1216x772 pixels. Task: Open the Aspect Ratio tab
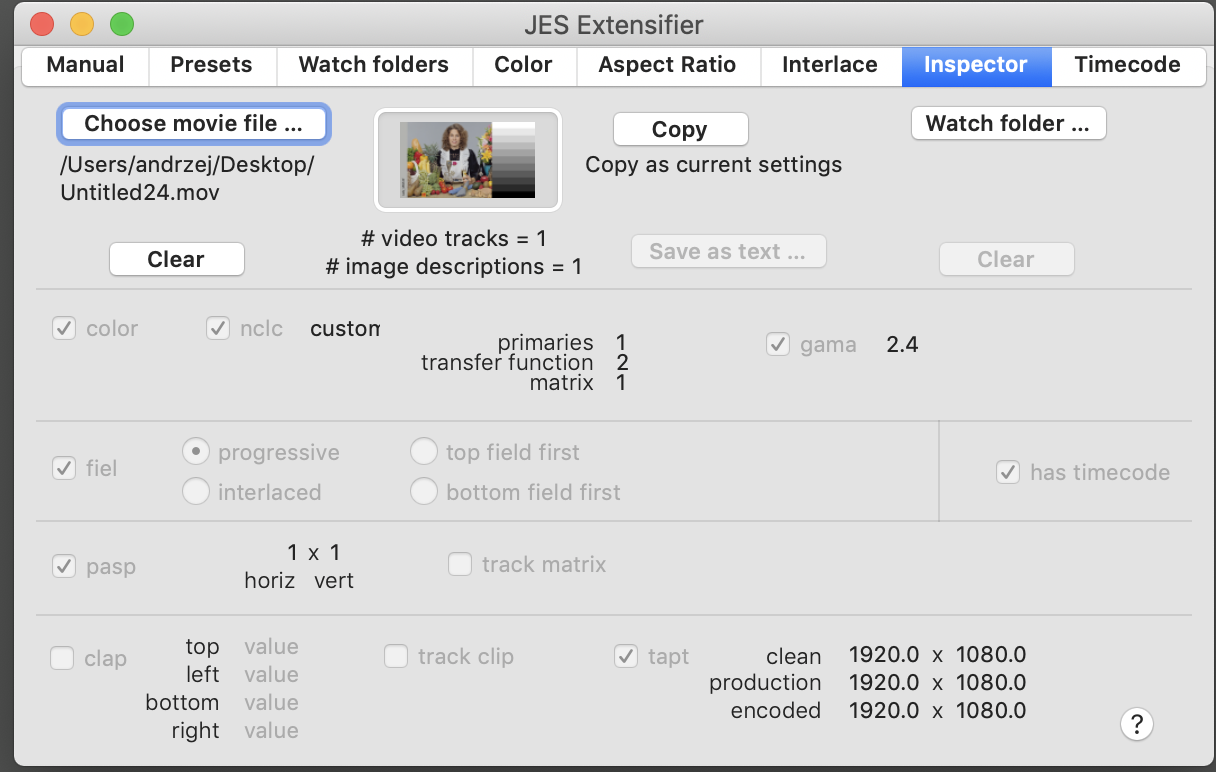667,65
